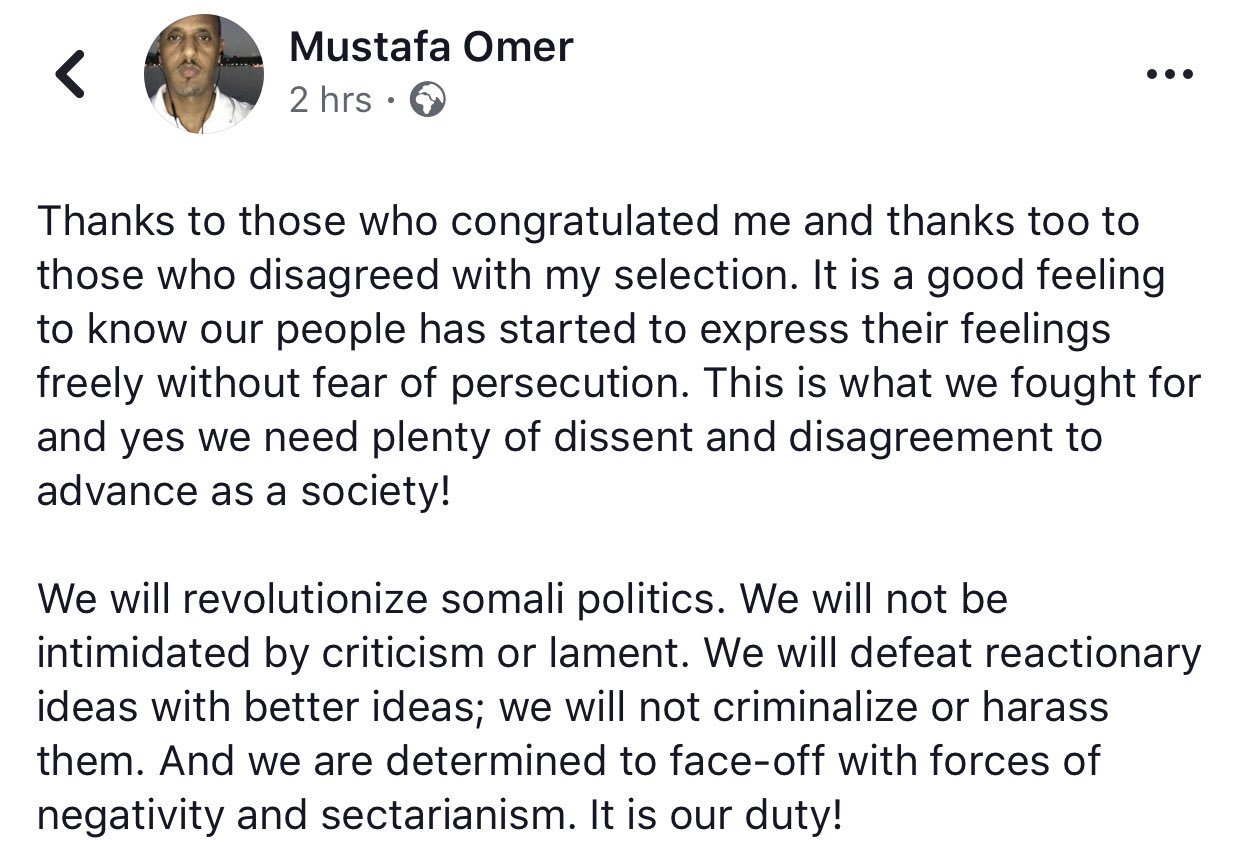The image size is (1242, 843).
Task: Click the line starting 'Thanks to those who congratulated'
Action: tap(588, 223)
